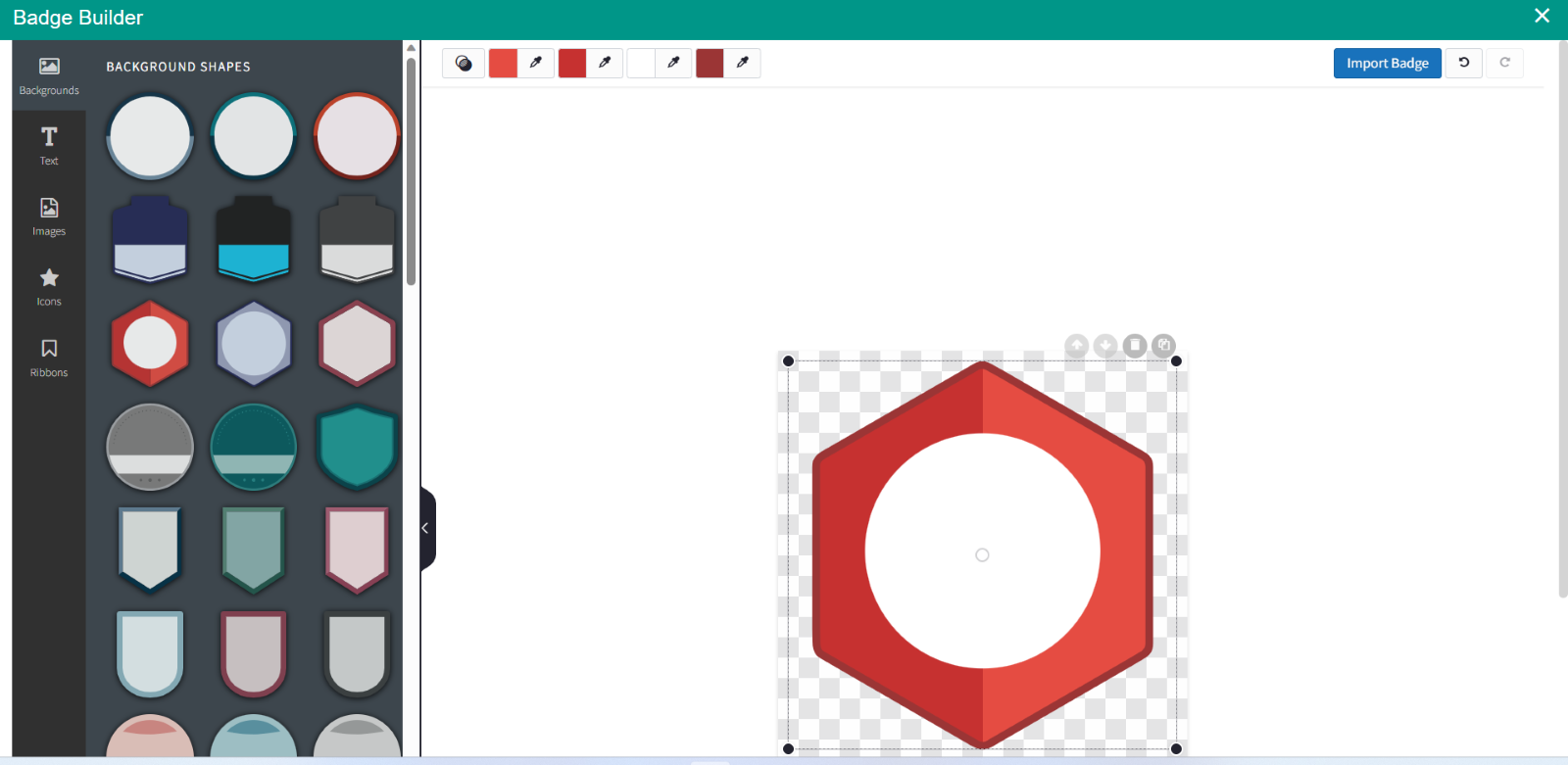Image resolution: width=1568 pixels, height=765 pixels.
Task: Undo the last action
Action: 1464,64
